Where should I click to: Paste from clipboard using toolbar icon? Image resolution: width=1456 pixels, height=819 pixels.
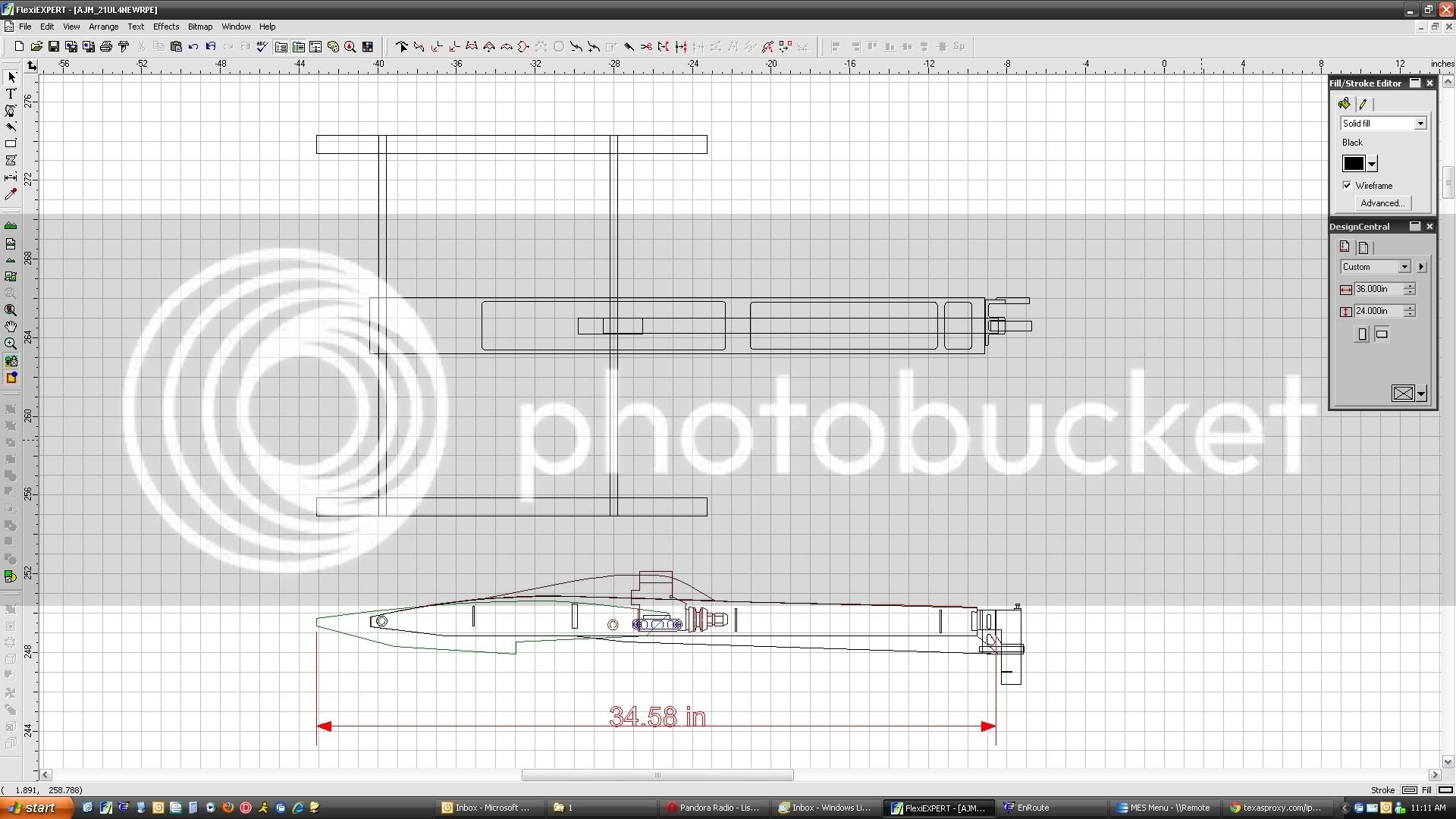(176, 46)
